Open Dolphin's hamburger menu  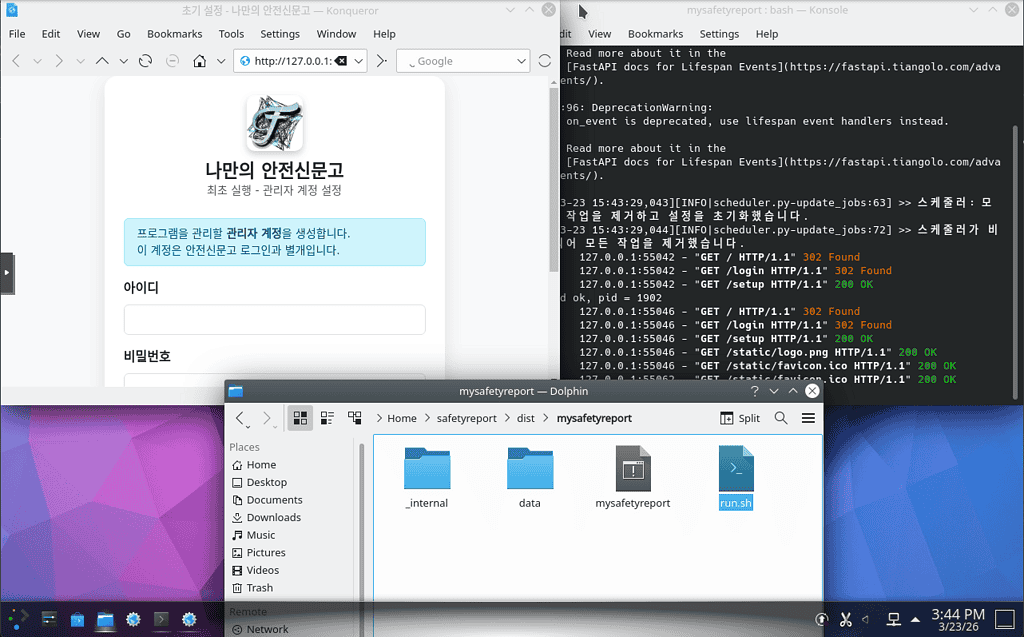tap(808, 418)
